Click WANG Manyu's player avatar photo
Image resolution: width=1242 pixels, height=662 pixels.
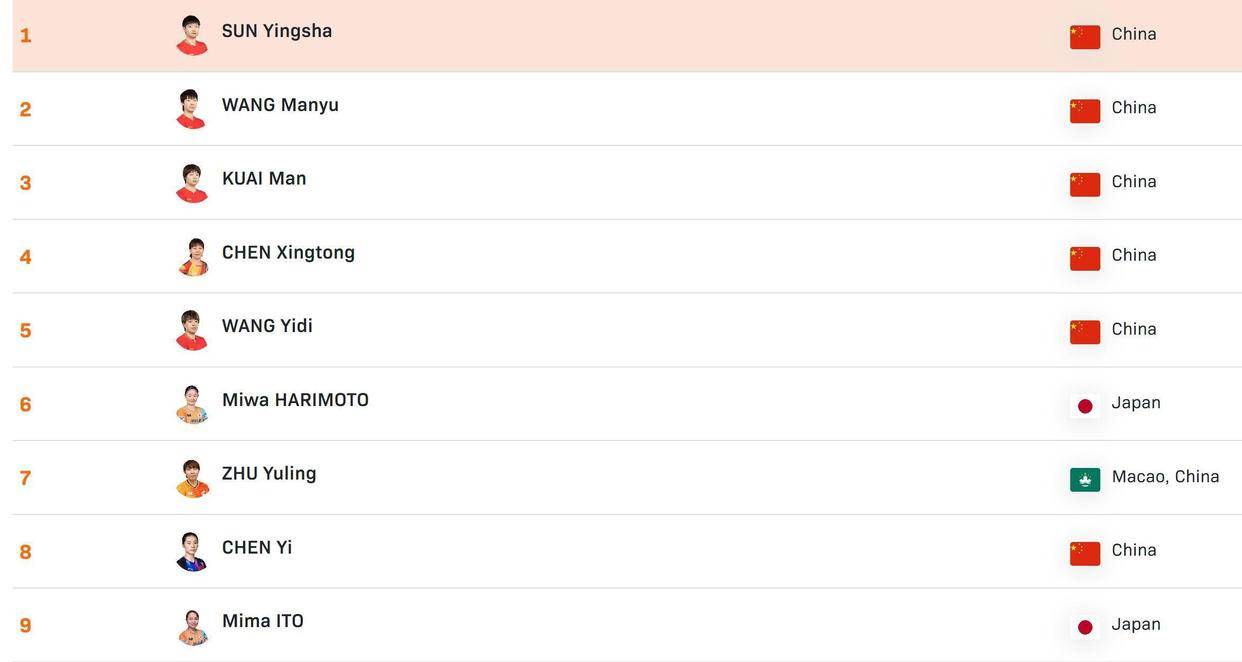pos(192,109)
